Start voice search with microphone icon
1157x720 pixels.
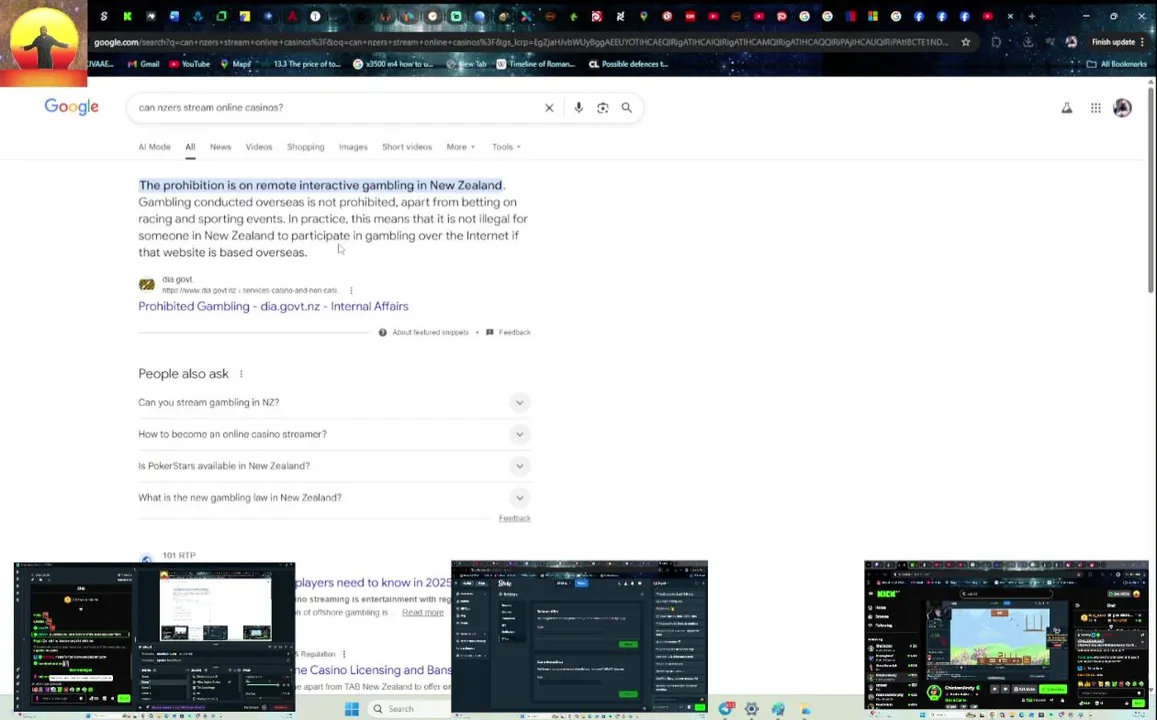(x=578, y=108)
